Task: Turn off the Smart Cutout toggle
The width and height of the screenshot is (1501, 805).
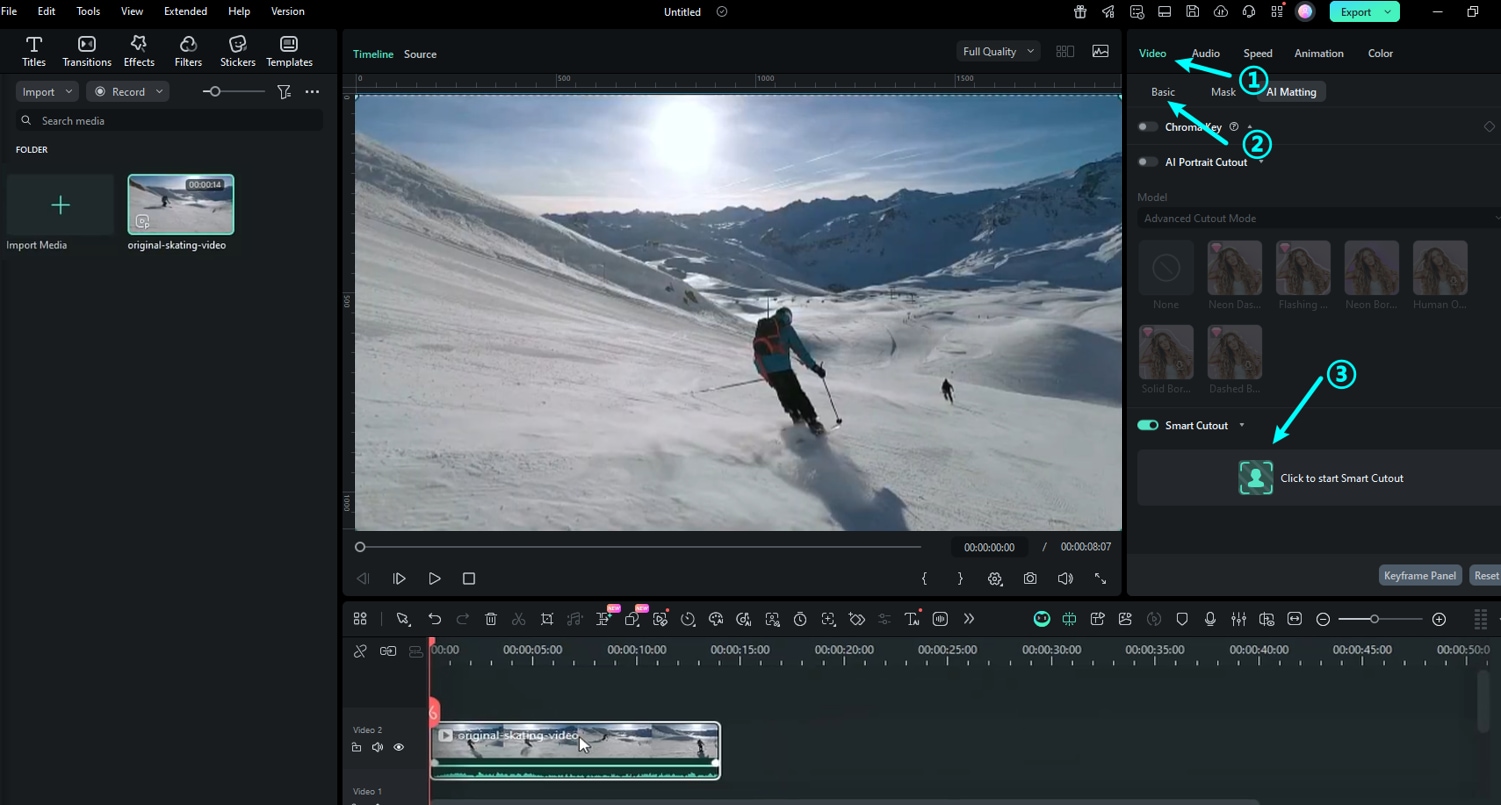Action: pyautogui.click(x=1148, y=425)
